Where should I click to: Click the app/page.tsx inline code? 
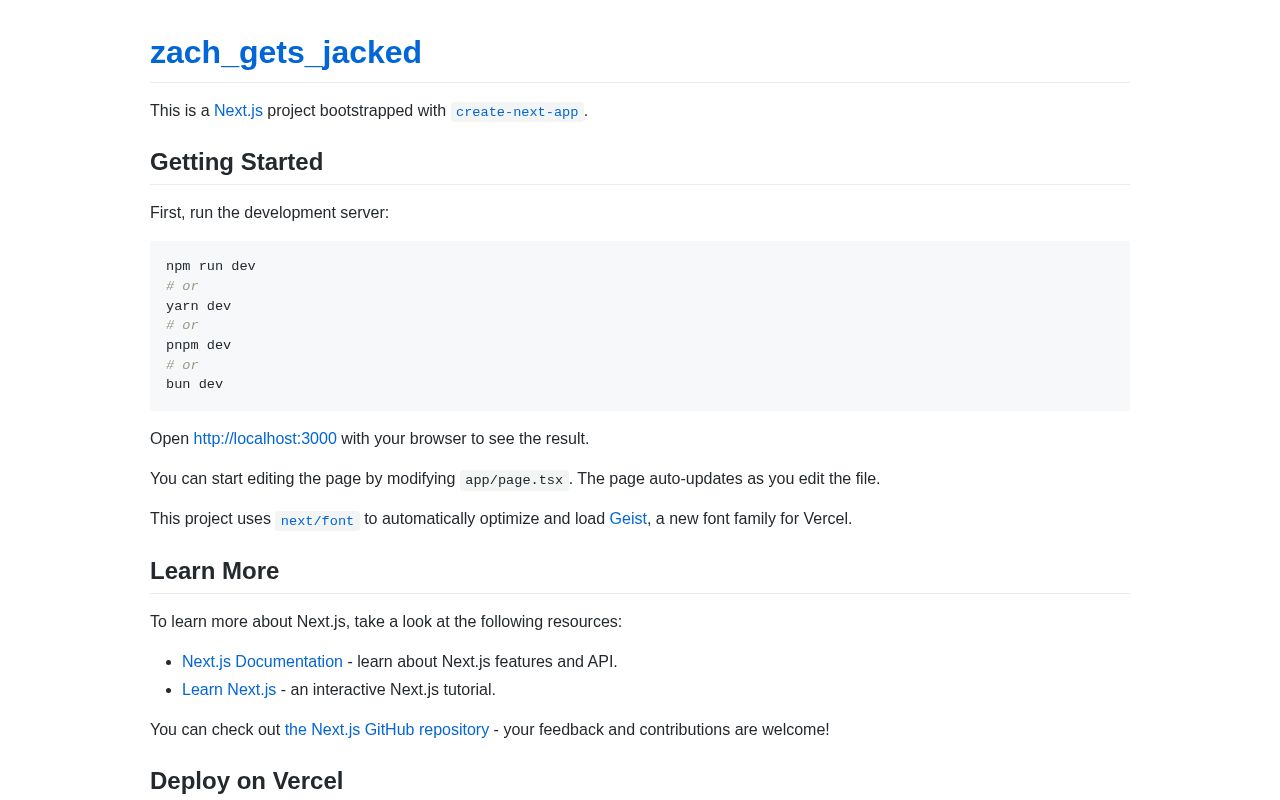(514, 480)
